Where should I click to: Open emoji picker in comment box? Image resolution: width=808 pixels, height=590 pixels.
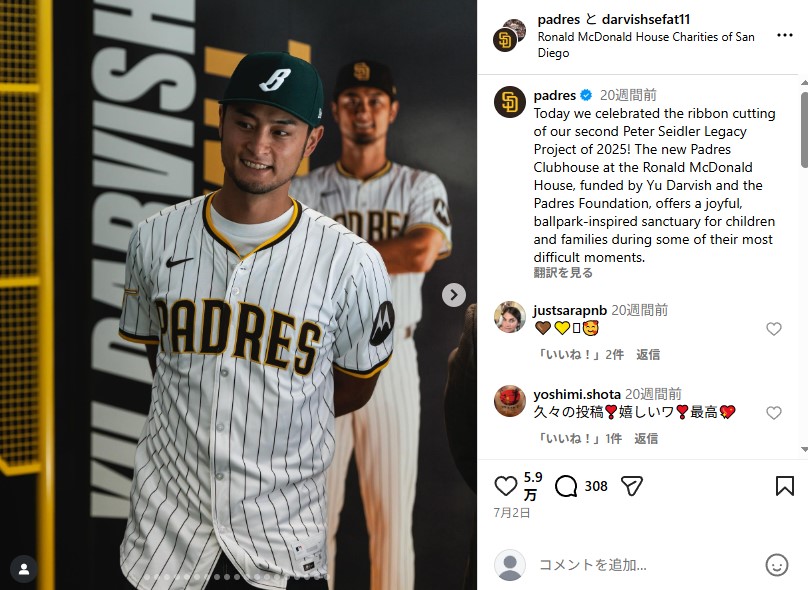777,565
